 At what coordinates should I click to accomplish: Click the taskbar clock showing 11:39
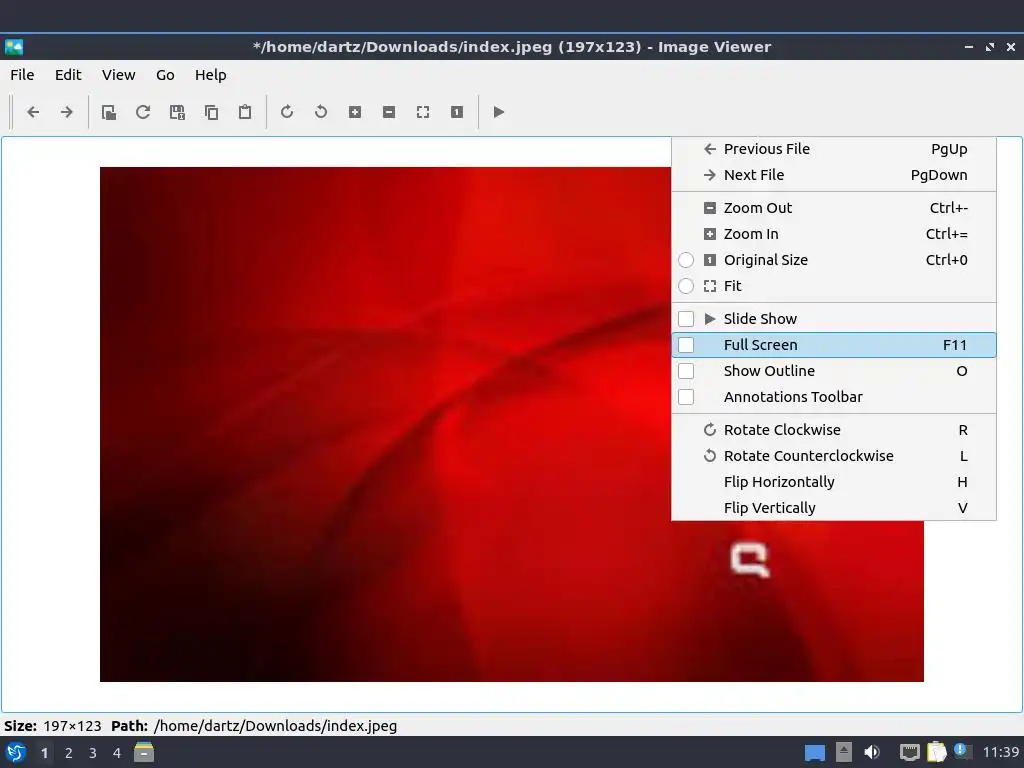1001,752
